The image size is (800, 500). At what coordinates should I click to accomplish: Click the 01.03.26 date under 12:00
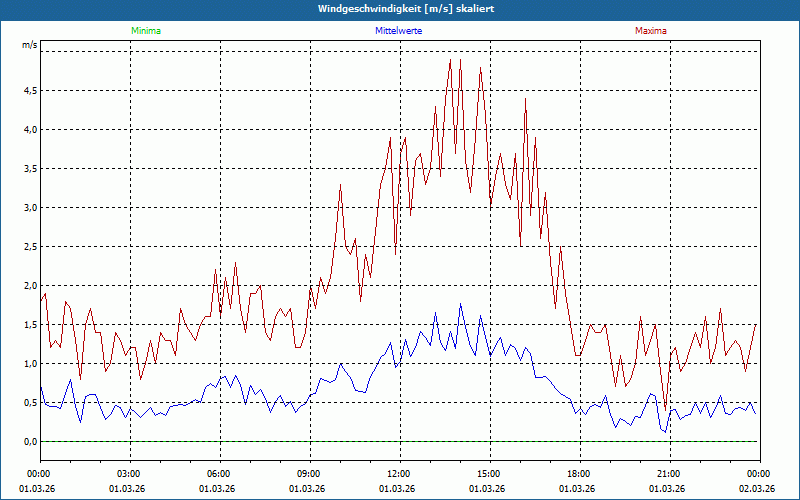click(397, 489)
